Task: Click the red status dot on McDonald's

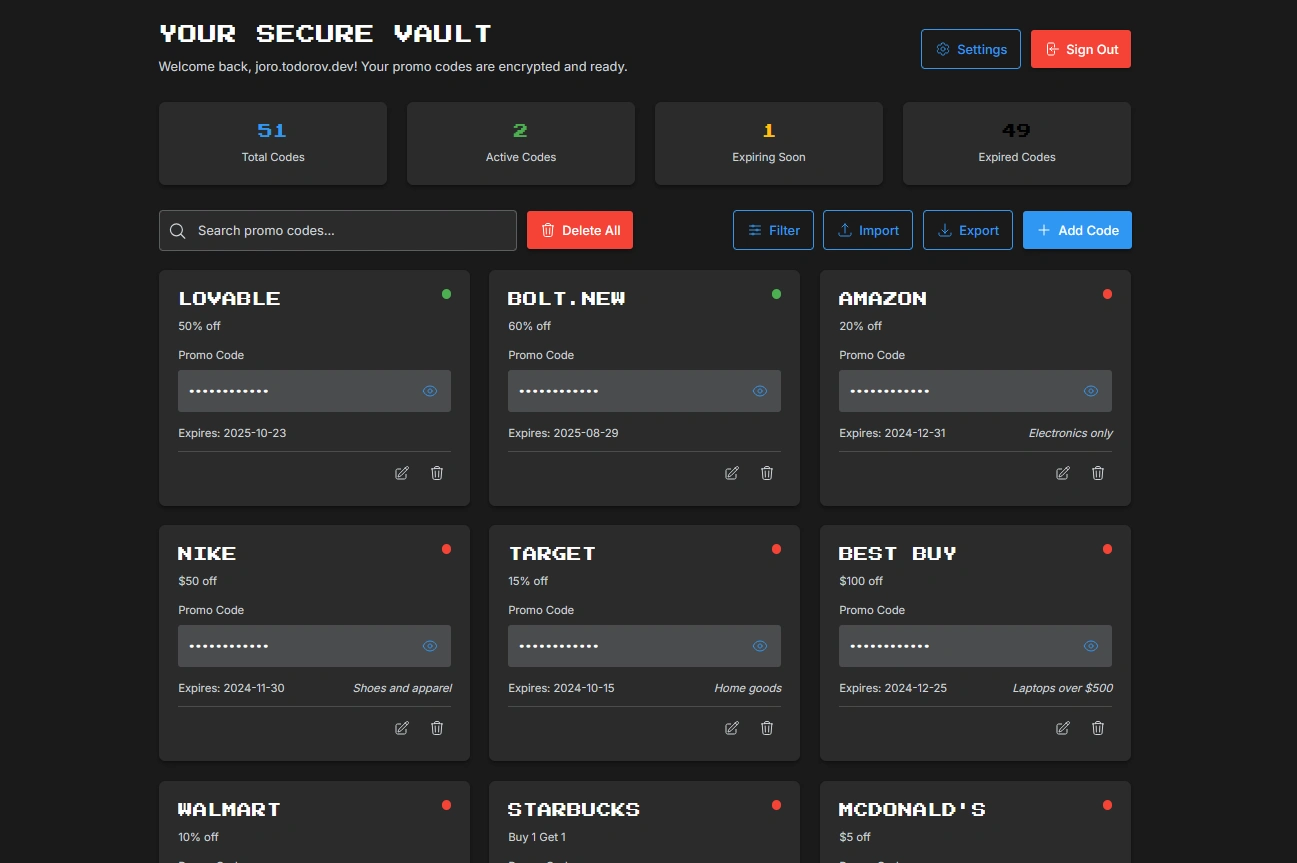Action: point(1107,805)
